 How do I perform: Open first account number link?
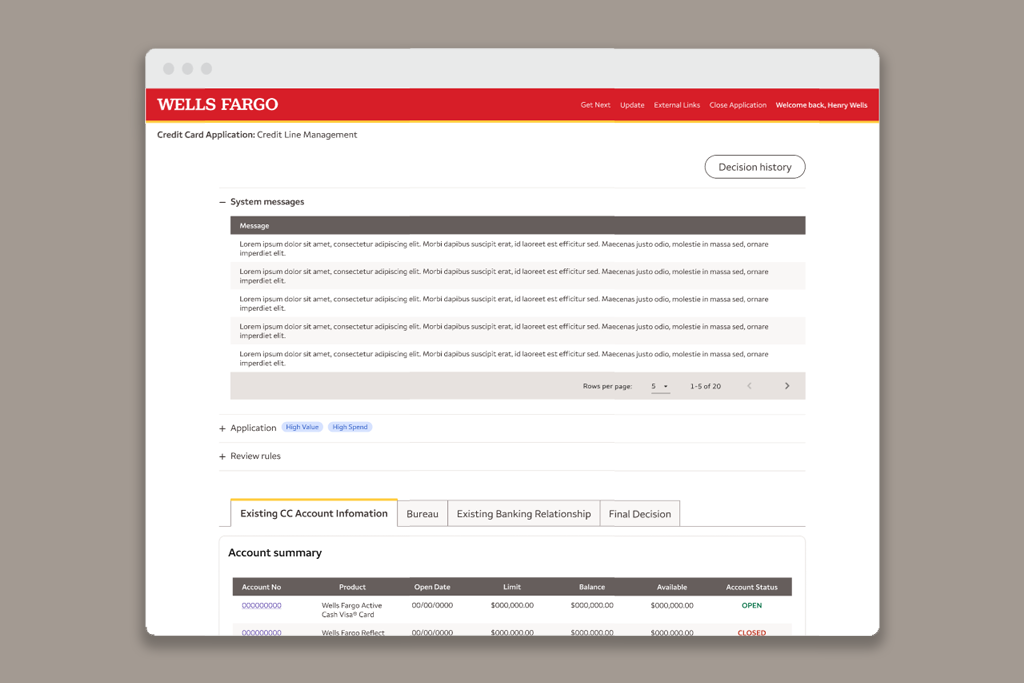click(261, 605)
